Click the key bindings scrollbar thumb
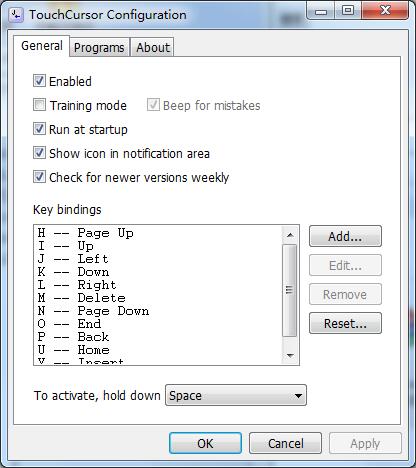Image resolution: width=416 pixels, height=468 pixels. pos(290,290)
